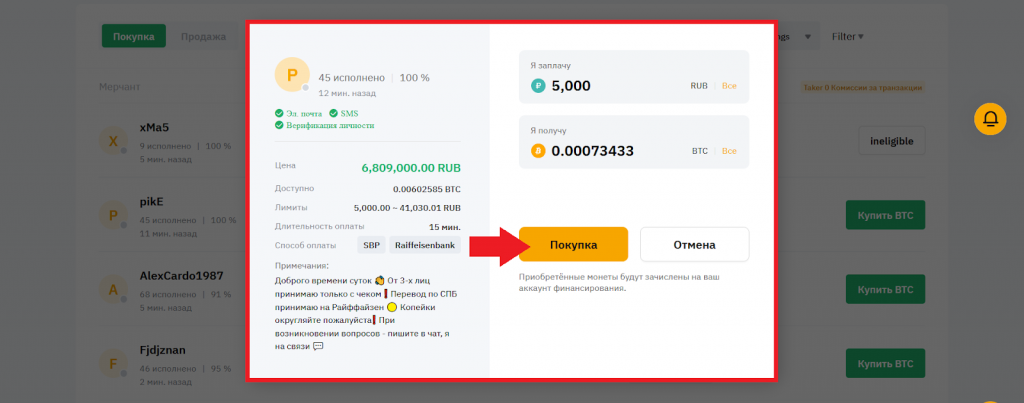The width and height of the screenshot is (1024, 403).
Task: Click the limits value 5,000.00 ~ 41,030.01 RUB
Action: [407, 208]
